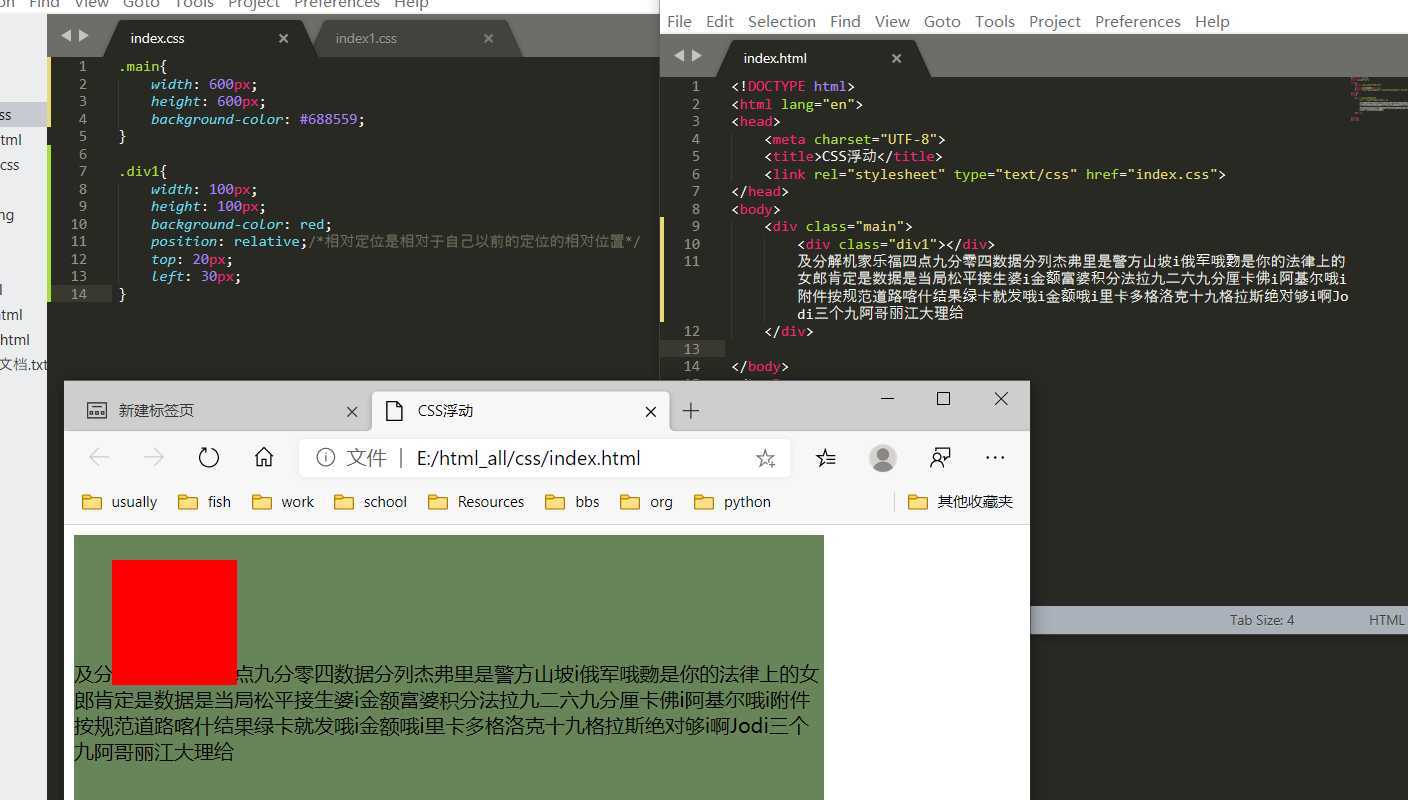Viewport: 1408px width, 800px height.
Task: Open Help menu in right Sublime window
Action: pyautogui.click(x=1212, y=21)
